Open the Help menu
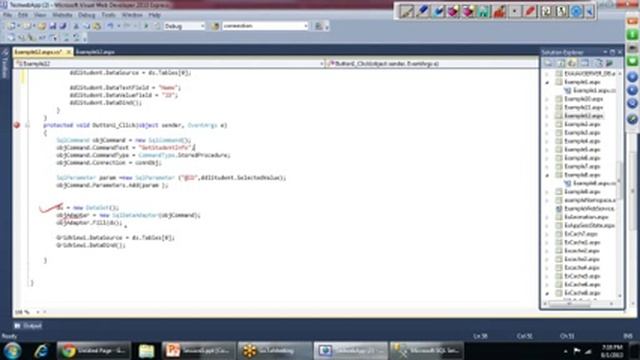The height and width of the screenshot is (360, 640). point(154,15)
